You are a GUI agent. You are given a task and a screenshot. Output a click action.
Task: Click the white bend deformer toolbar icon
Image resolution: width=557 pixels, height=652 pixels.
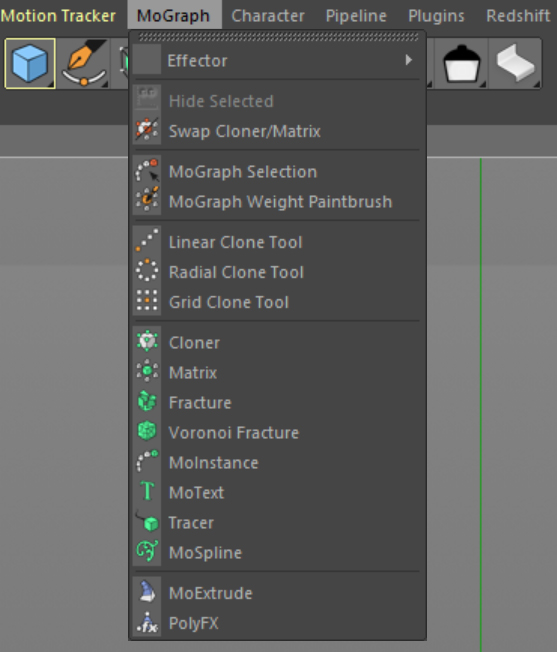(515, 64)
